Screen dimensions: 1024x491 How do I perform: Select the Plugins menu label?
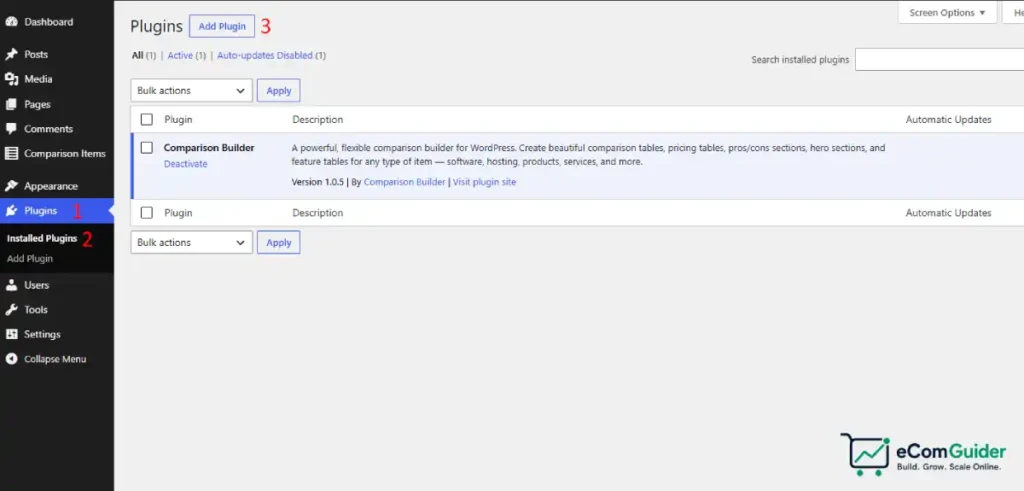pyautogui.click(x=40, y=211)
